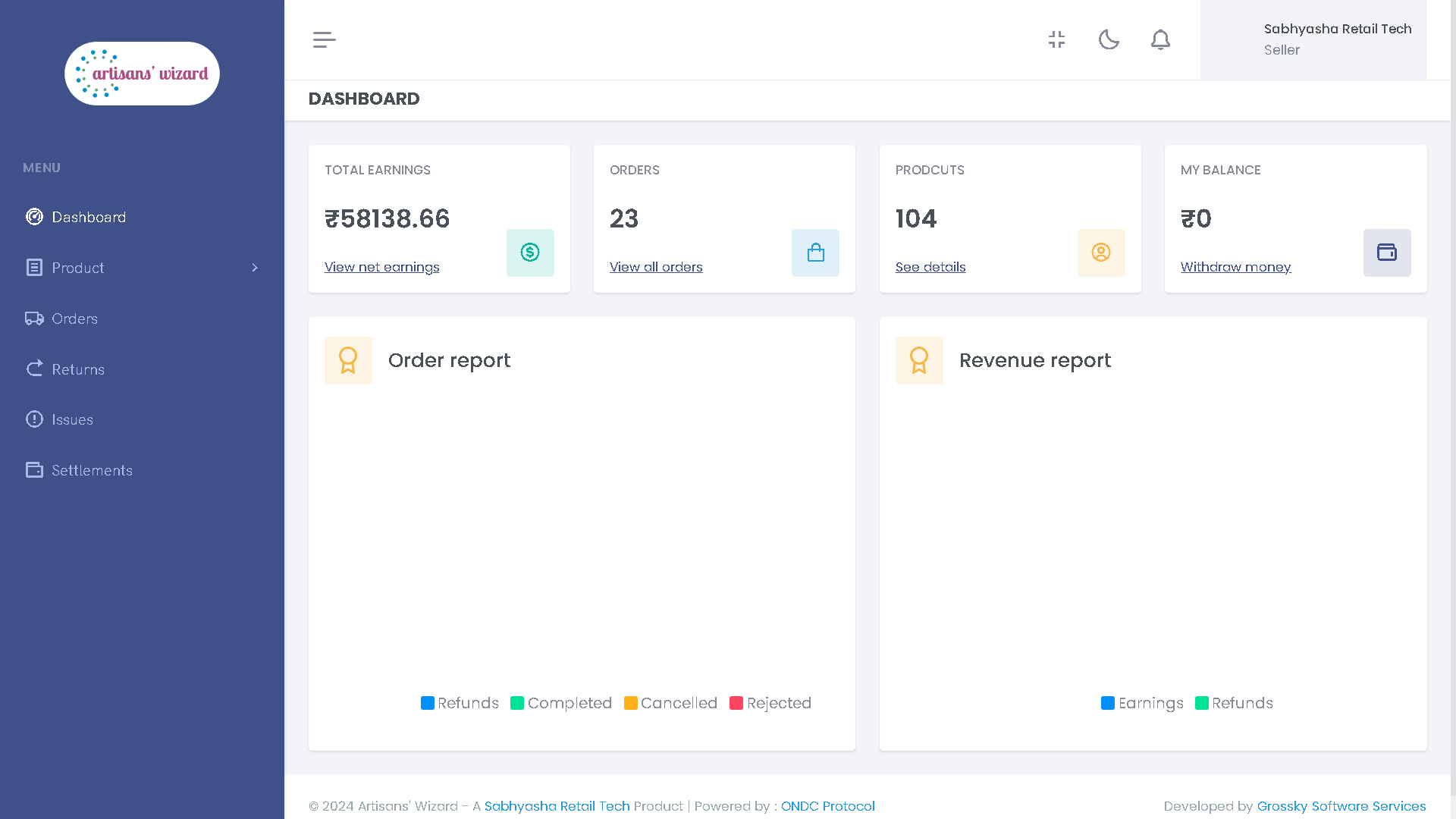Open notifications bell

[1160, 39]
